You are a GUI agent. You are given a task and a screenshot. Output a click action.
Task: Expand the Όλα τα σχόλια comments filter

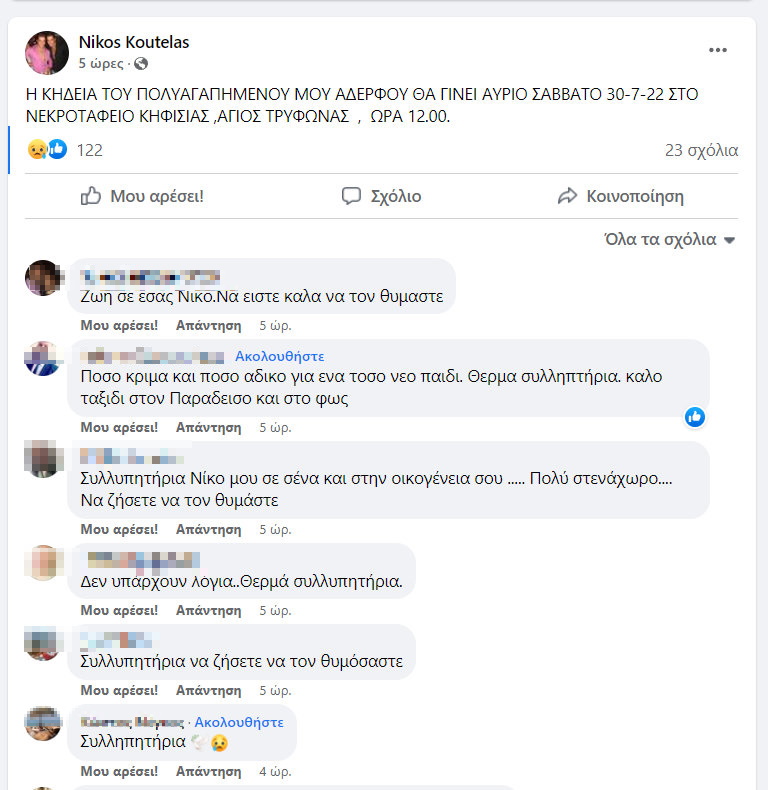[670, 239]
